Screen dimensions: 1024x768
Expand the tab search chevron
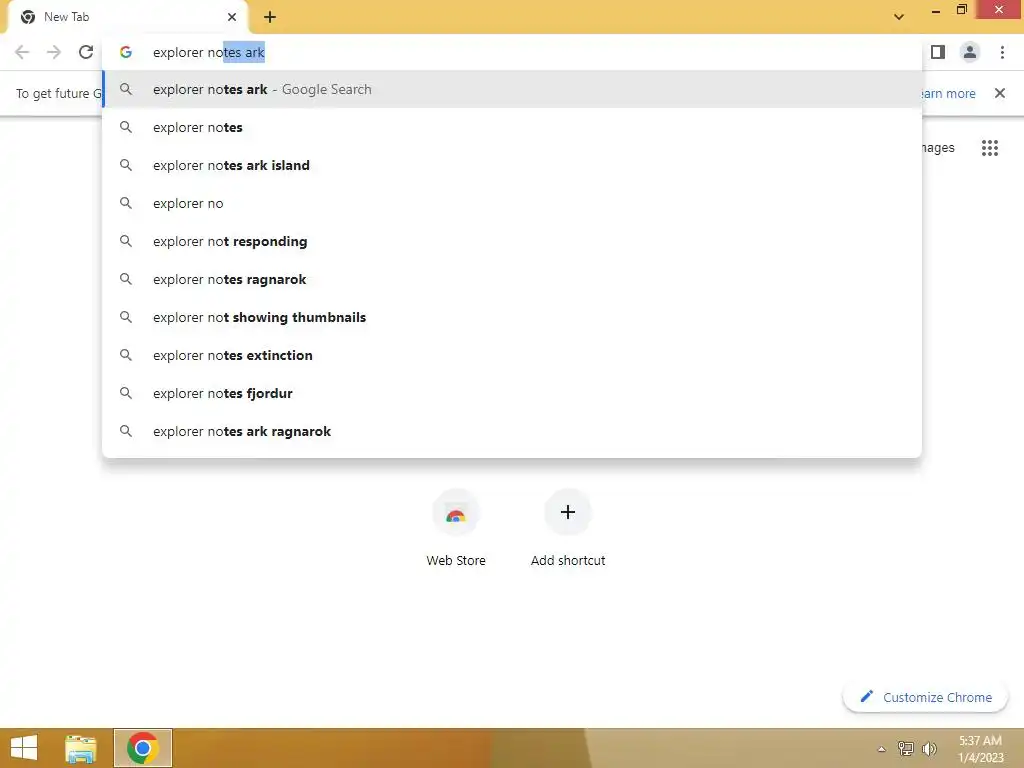899,17
